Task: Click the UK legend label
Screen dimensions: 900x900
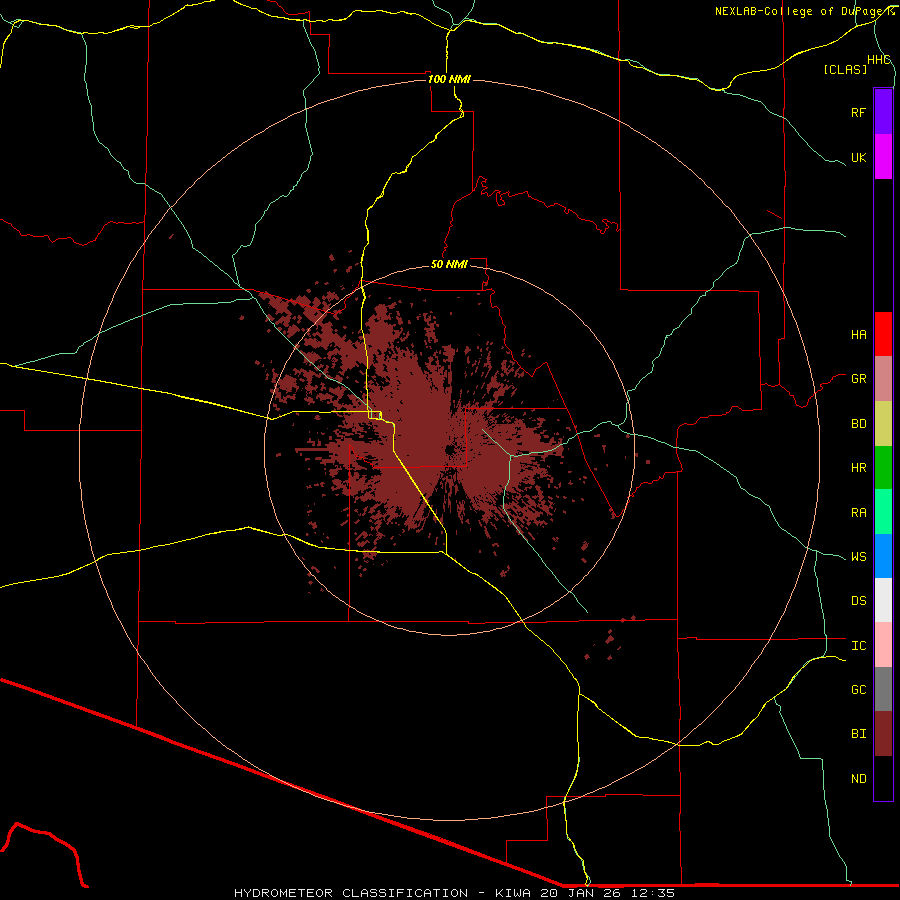Action: point(858,157)
